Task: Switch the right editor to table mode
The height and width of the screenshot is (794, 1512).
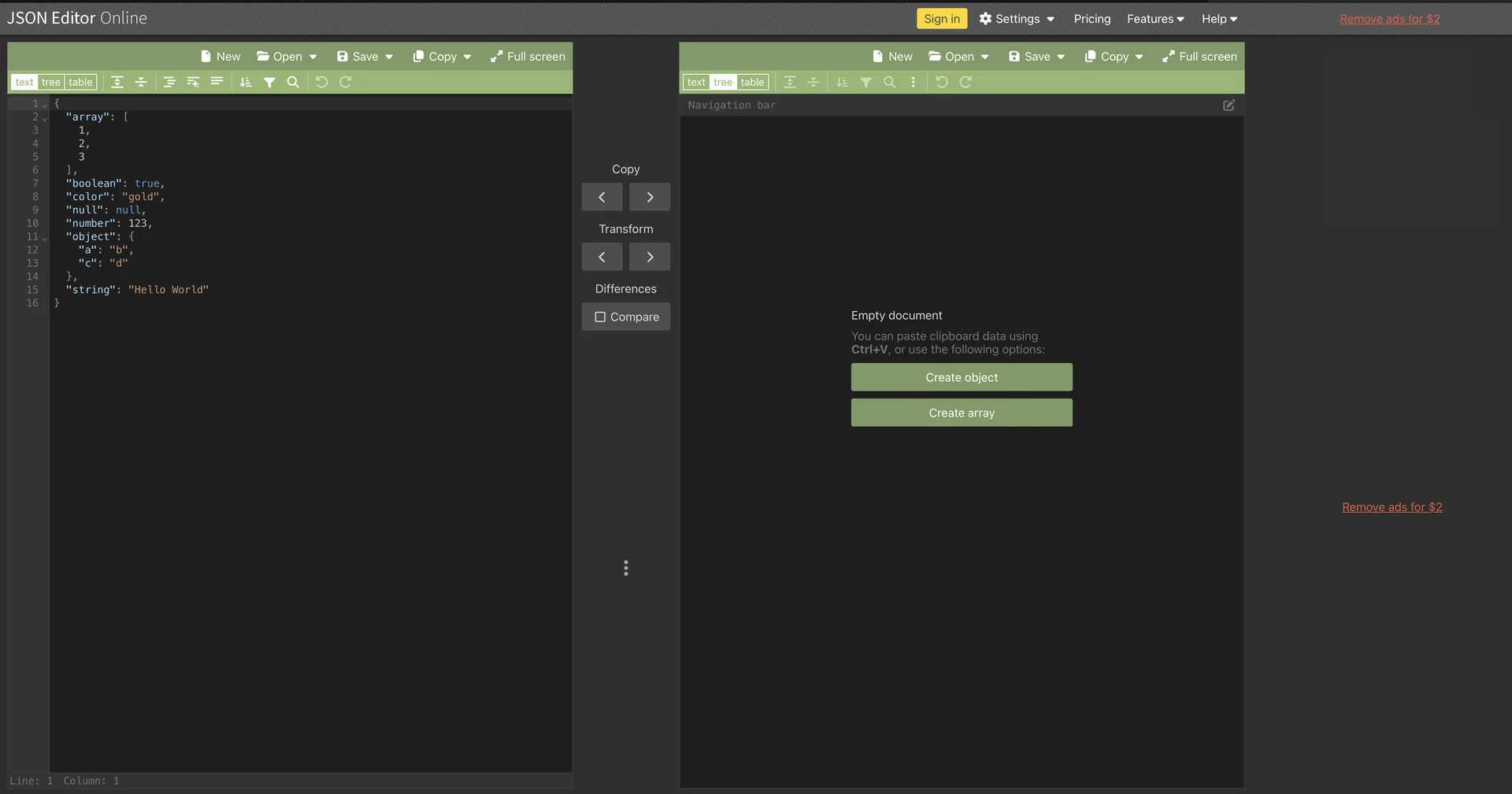Action: pos(752,82)
